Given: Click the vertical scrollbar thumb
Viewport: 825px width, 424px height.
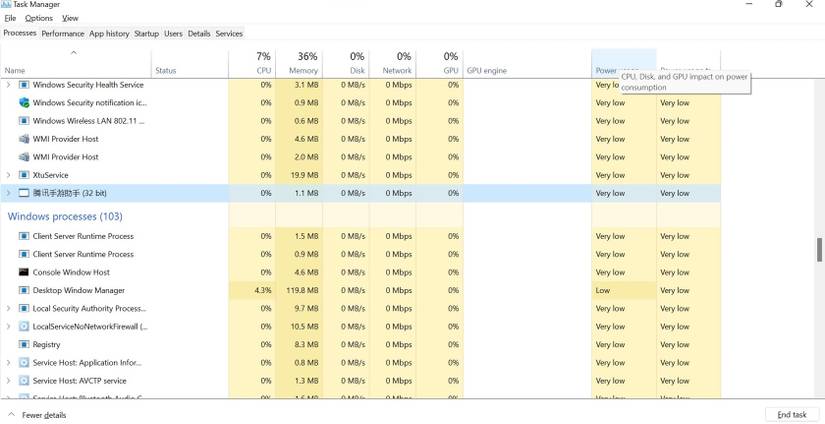Looking at the screenshot, I should (819, 250).
